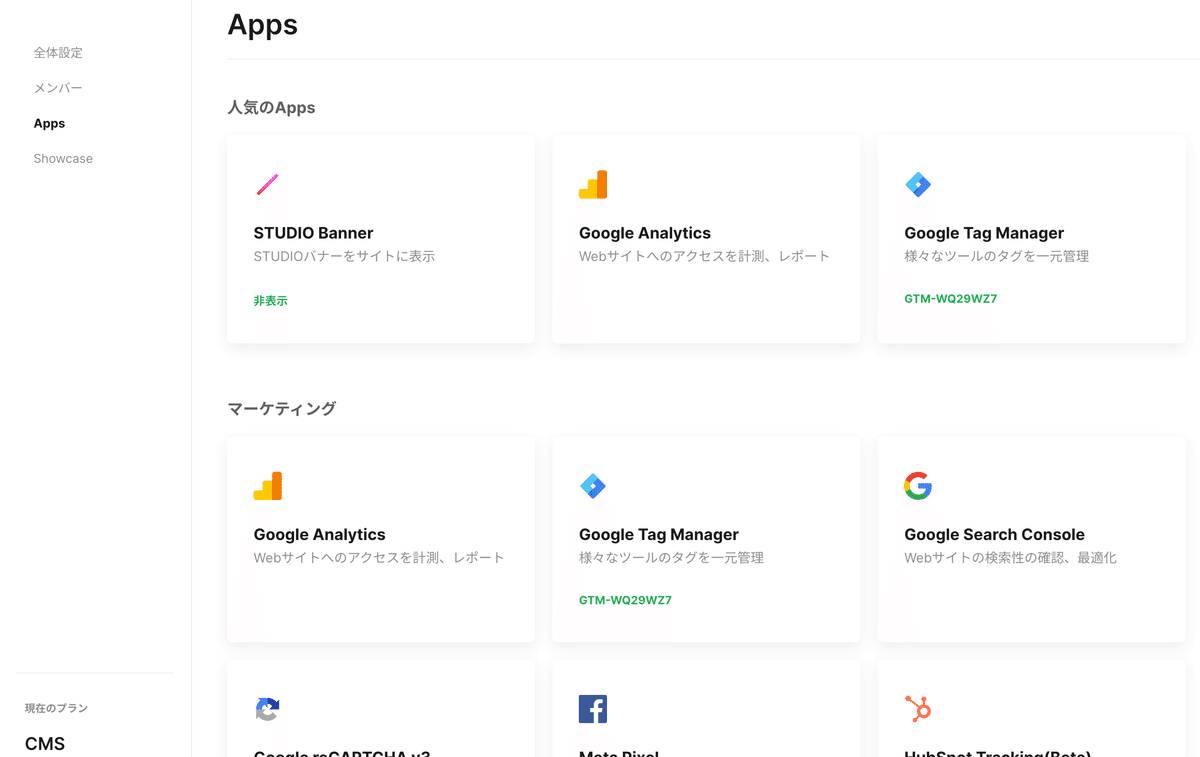This screenshot has height=757, width=1200.
Task: Click the STUDIO Banner pink pen icon
Action: (267, 184)
